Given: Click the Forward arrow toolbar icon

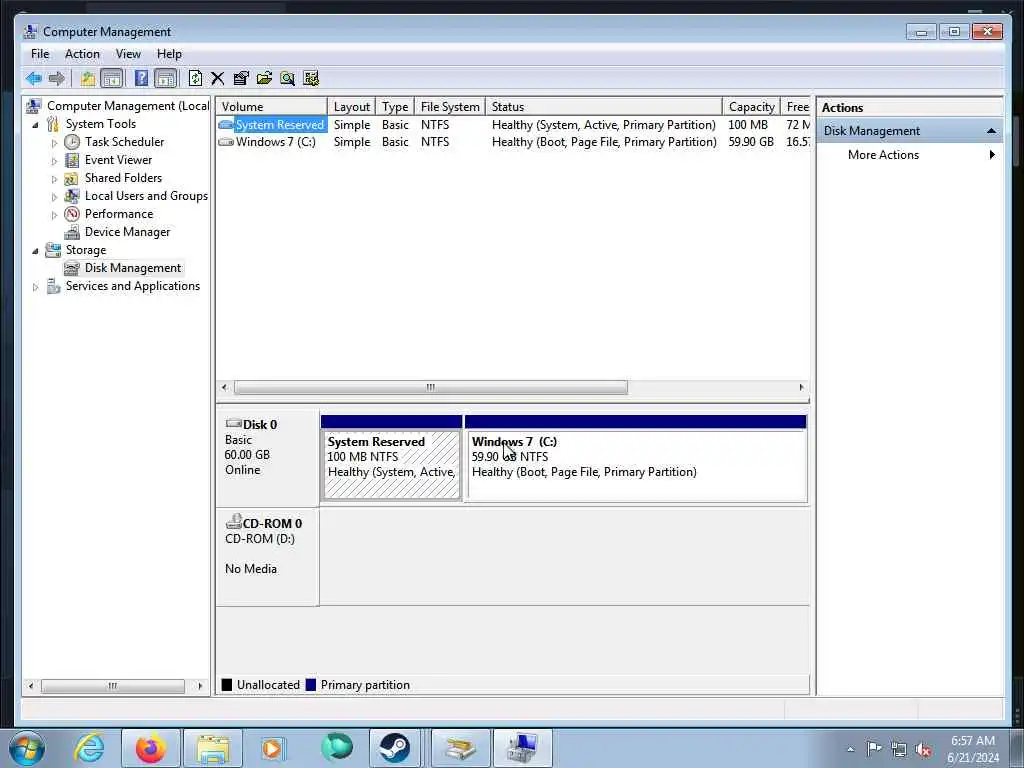Looking at the screenshot, I should coord(57,79).
